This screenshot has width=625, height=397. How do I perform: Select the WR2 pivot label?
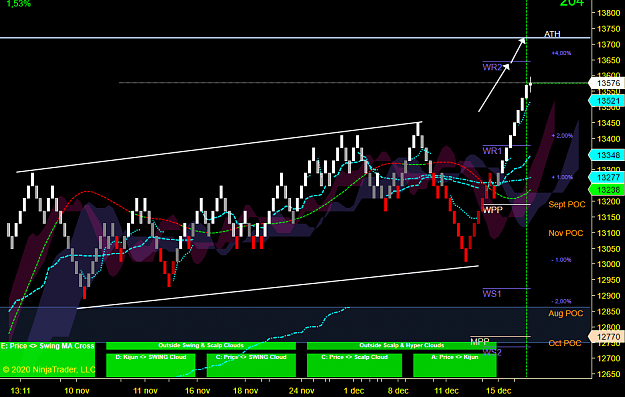492,67
